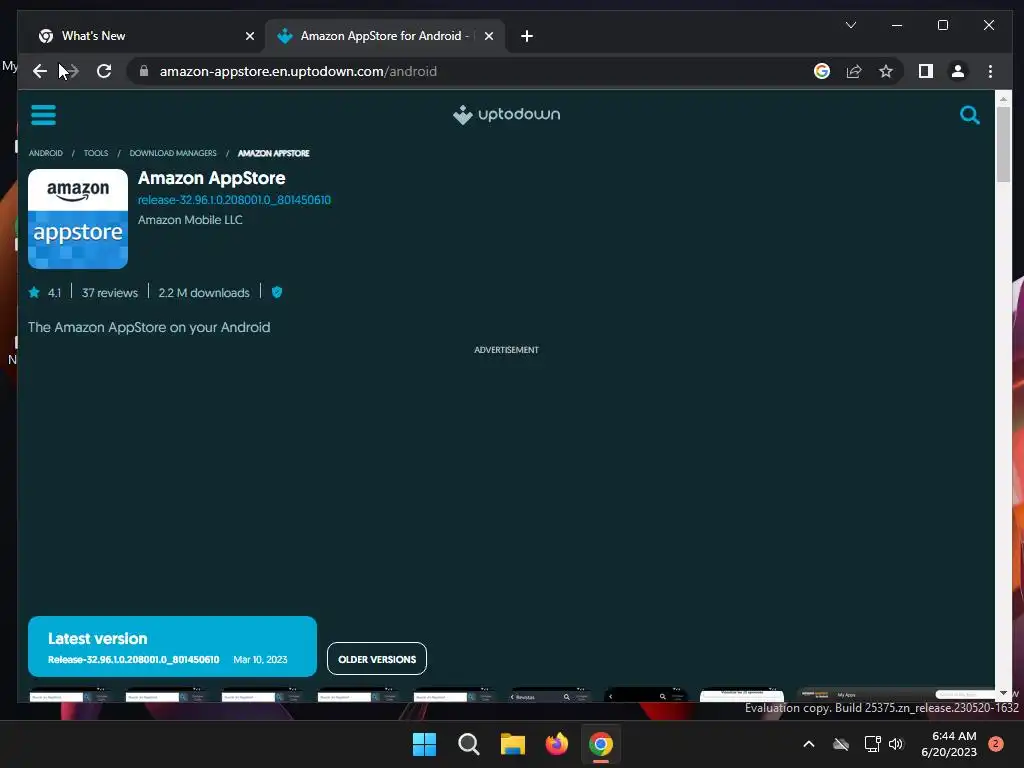The height and width of the screenshot is (768, 1024).
Task: Click the Latest version download button
Action: 172,647
